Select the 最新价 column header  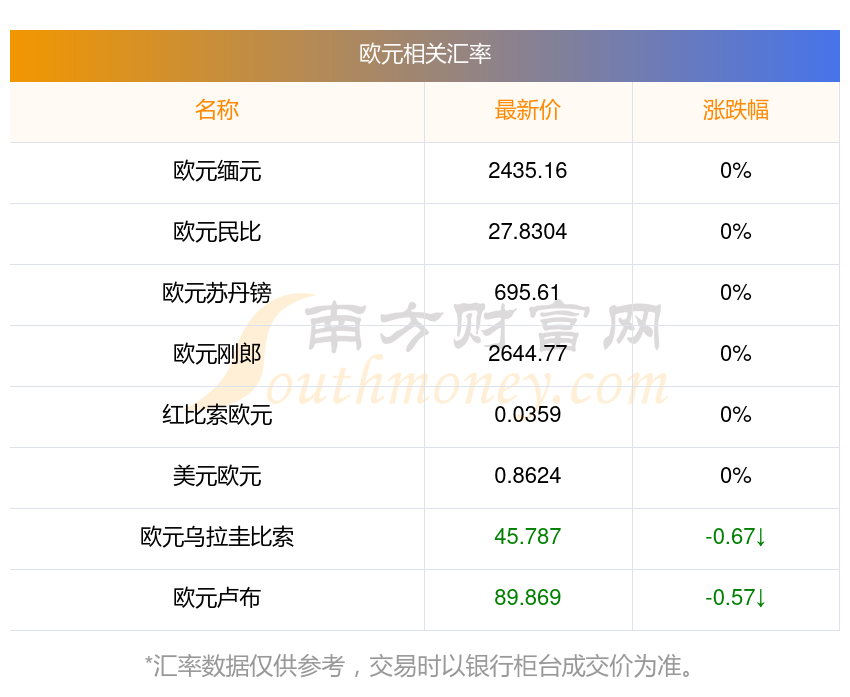click(527, 110)
